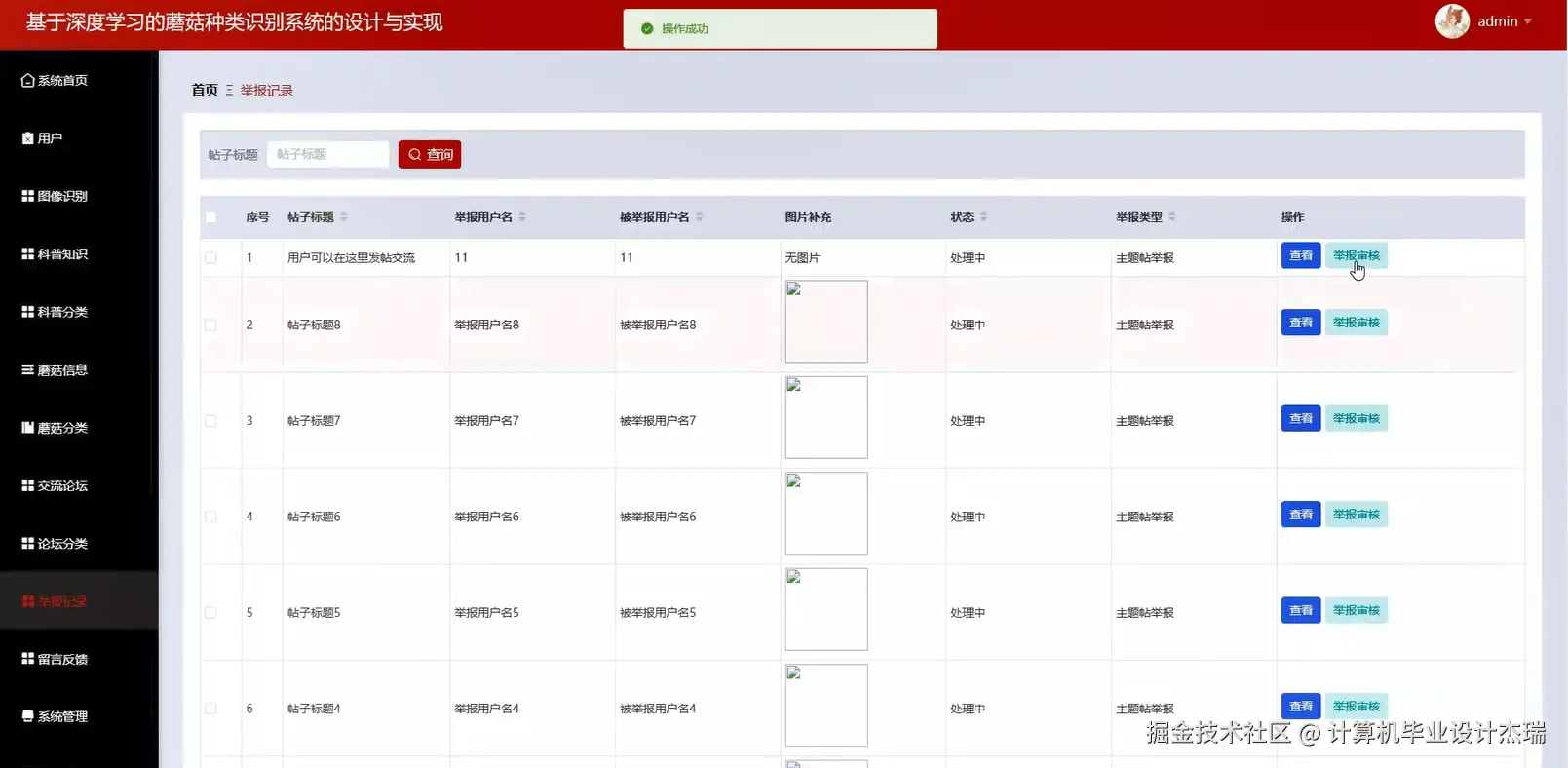The image size is (1568, 768).
Task: Click 举报审核 in the 帖子标题4 row
Action: click(1357, 706)
